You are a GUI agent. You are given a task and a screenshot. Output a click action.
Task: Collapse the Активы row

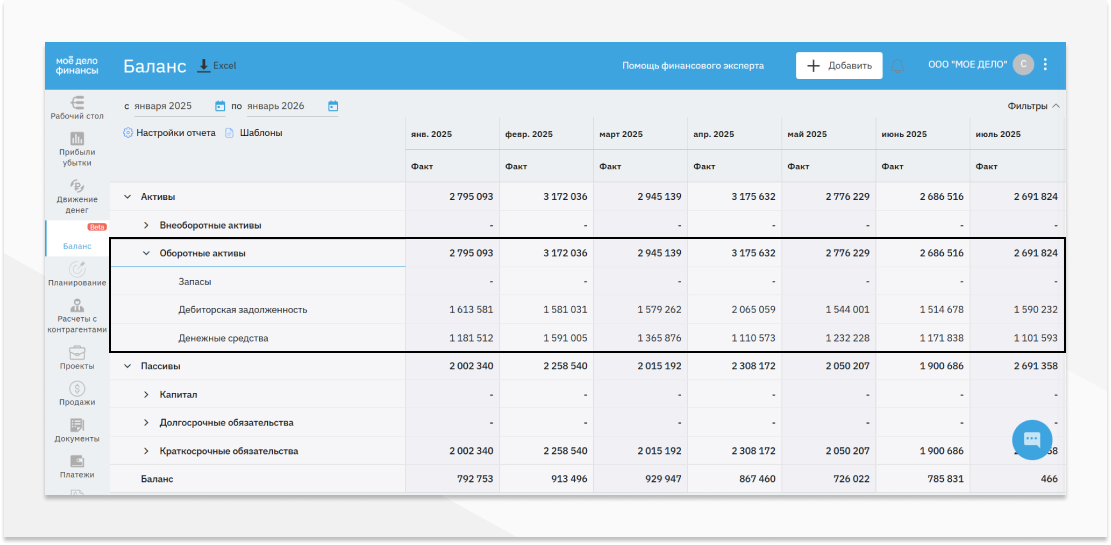[x=128, y=196]
